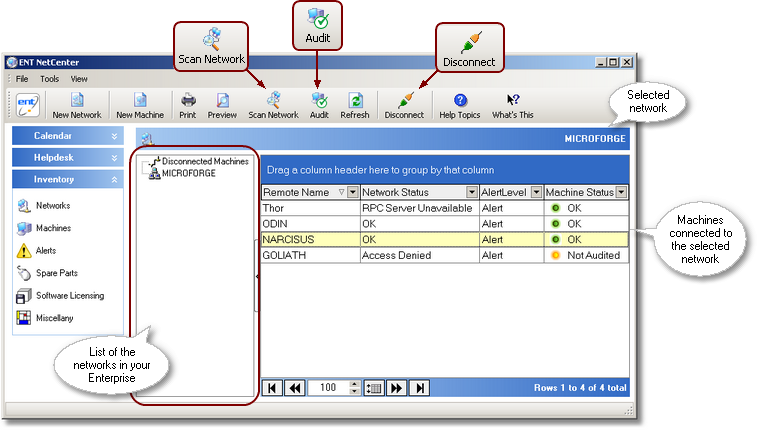Create a New Network from toolbar
This screenshot has width=759, height=430.
click(x=77, y=106)
